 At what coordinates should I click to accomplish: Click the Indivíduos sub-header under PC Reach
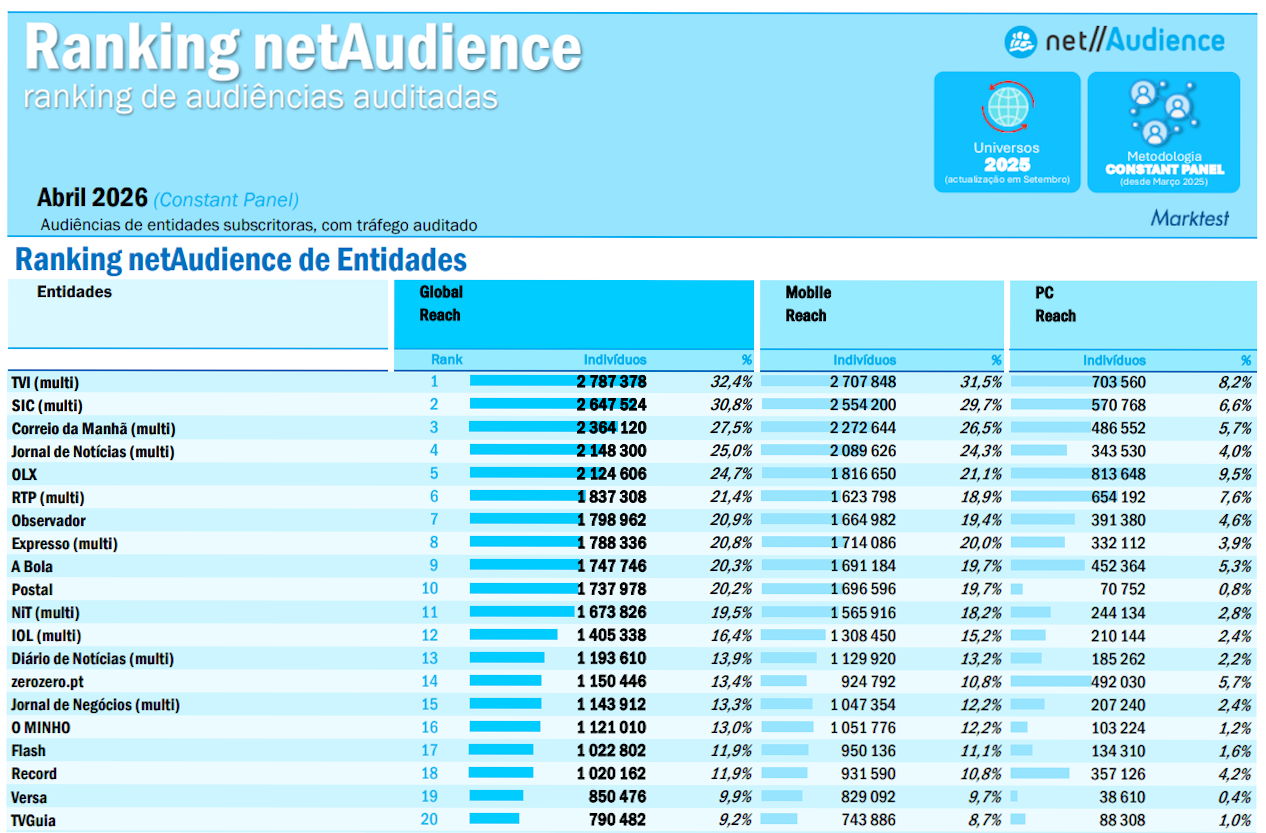pyautogui.click(x=1114, y=360)
